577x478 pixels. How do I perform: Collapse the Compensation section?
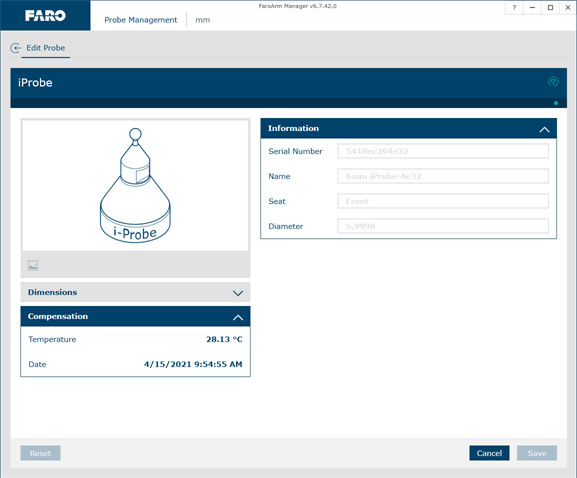tap(135, 316)
